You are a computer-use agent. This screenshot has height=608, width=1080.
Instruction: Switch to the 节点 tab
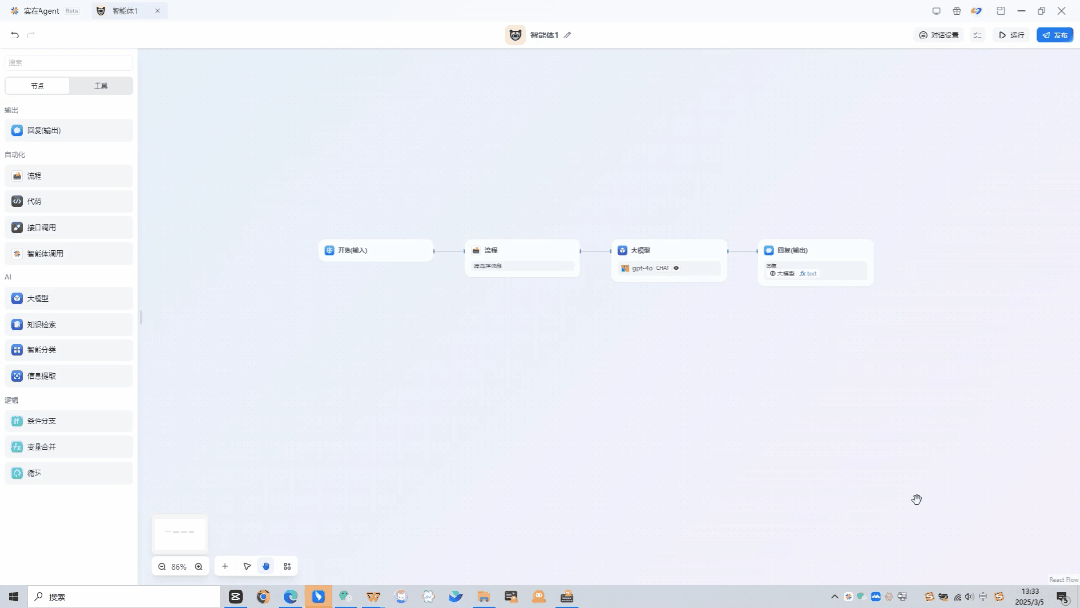click(x=37, y=86)
